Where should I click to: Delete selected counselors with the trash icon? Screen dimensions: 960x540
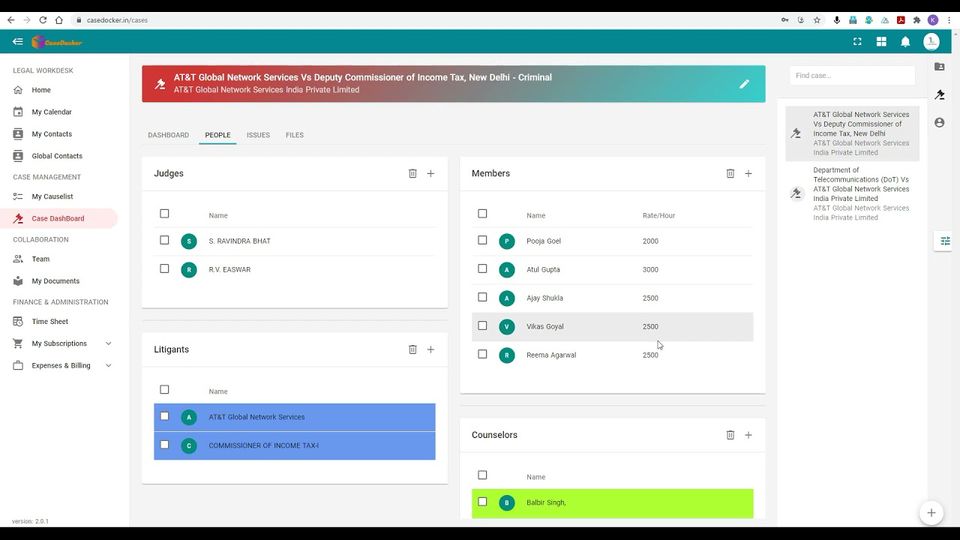[730, 435]
